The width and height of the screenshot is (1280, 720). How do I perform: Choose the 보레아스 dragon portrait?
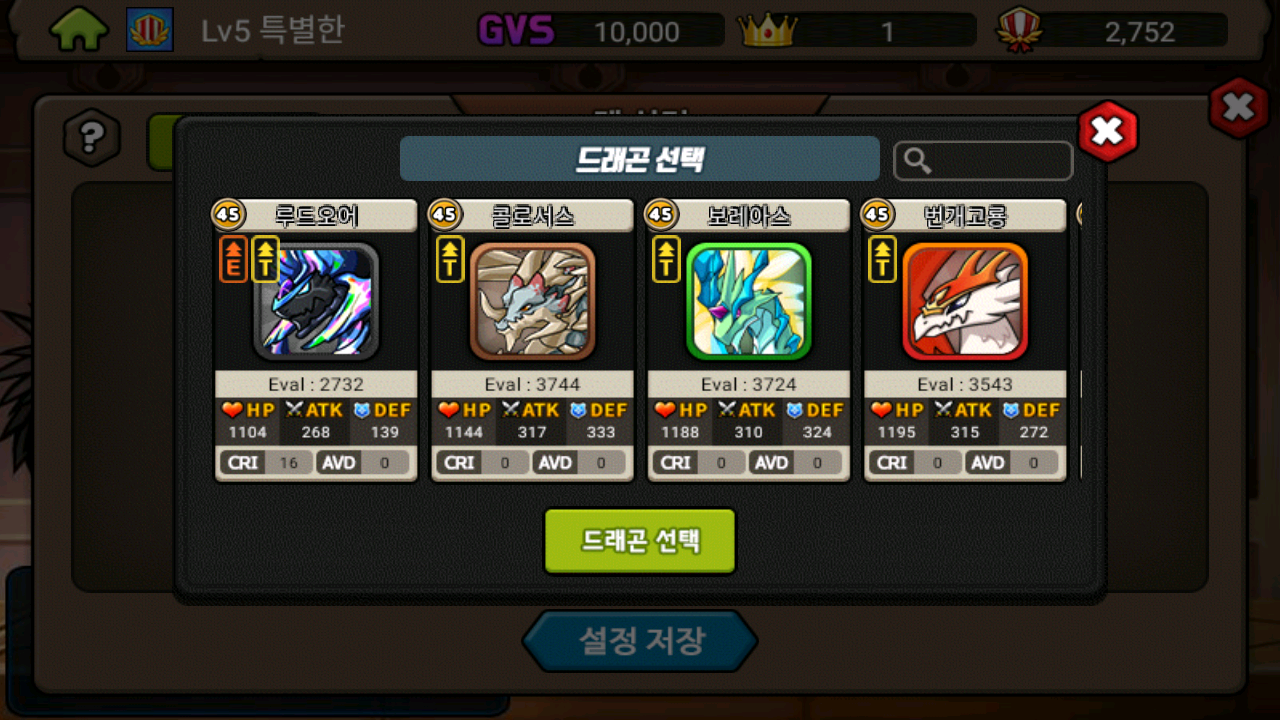click(749, 301)
